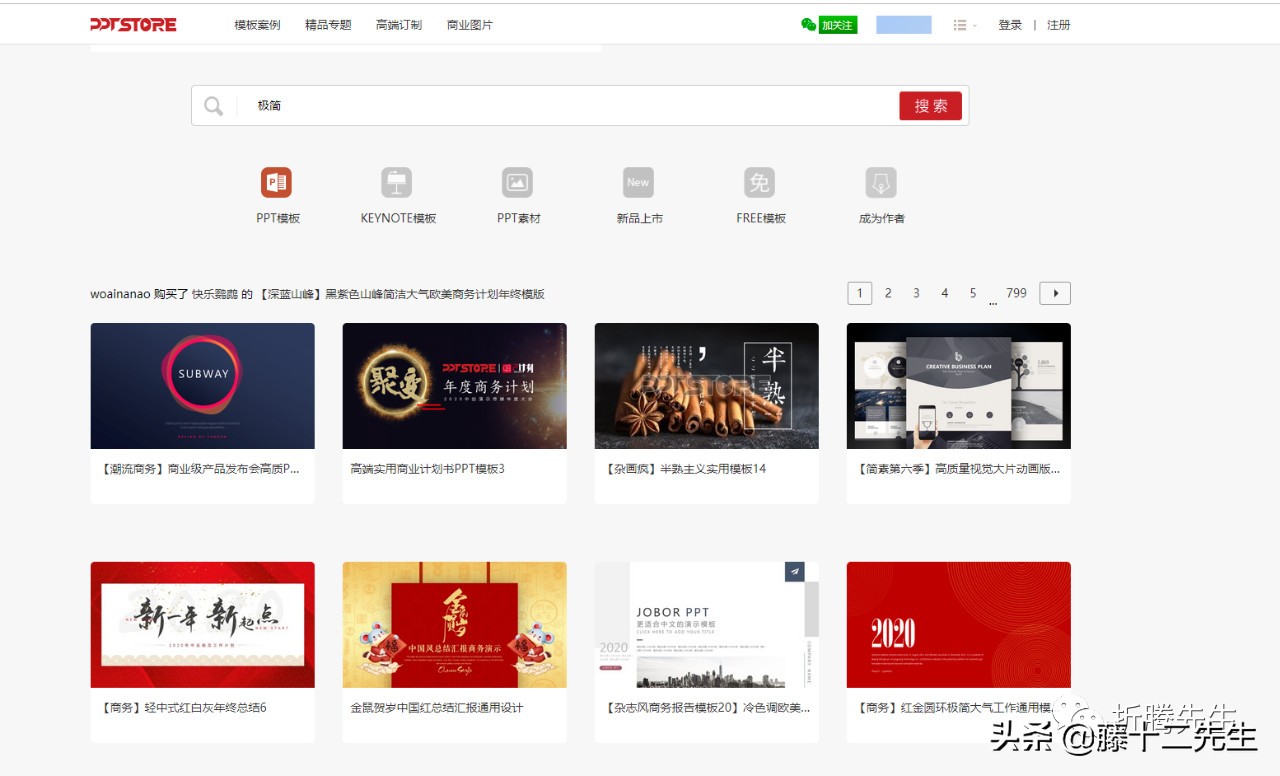Screen dimensions: 1280x776
Task: Open the SUBWAY template thumbnail
Action: 203,386
